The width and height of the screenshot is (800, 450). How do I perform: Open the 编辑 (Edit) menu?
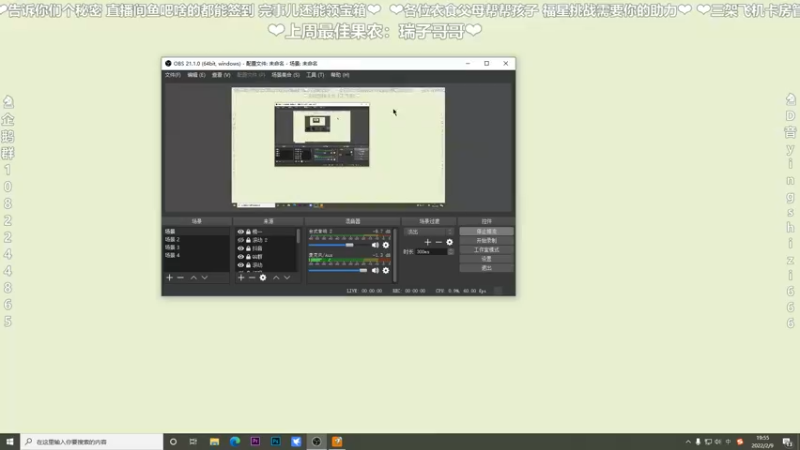coord(196,75)
